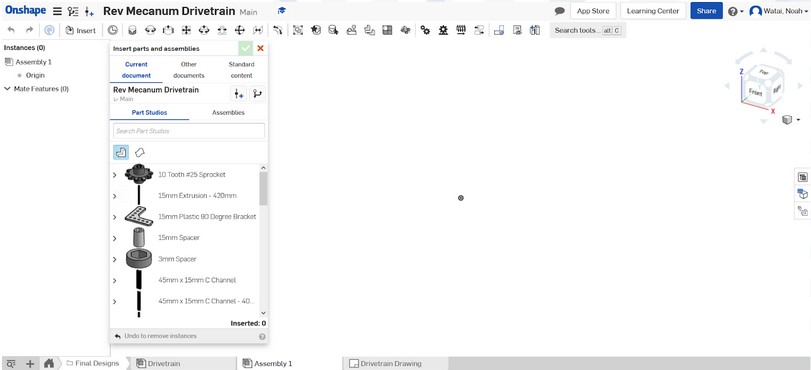Toggle the parts filter in insert dialog
811x370 pixels.
(x=121, y=152)
